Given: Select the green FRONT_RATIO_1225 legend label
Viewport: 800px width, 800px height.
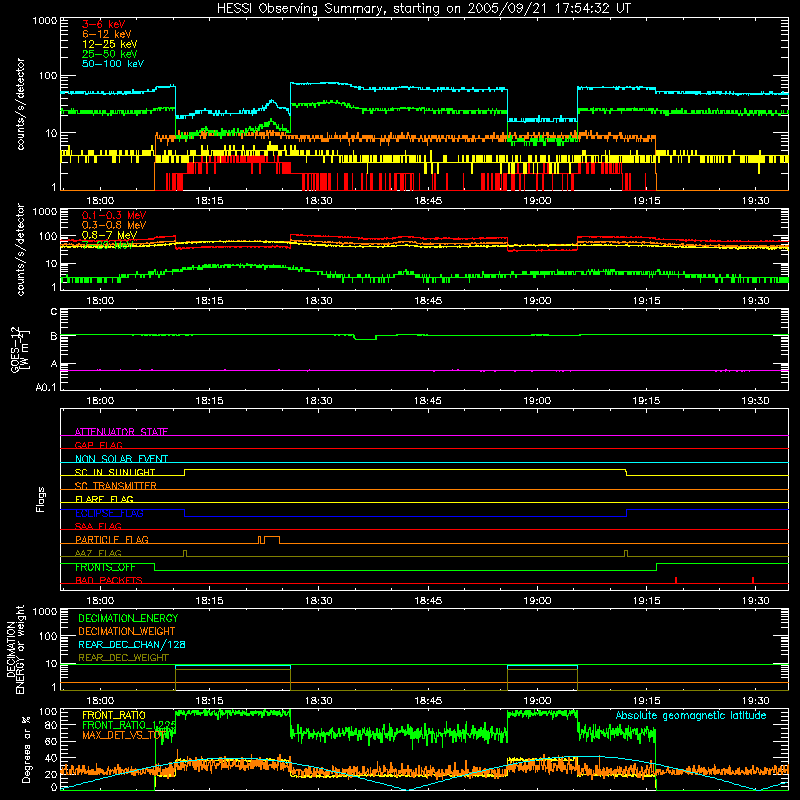Looking at the screenshot, I should click(129, 725).
